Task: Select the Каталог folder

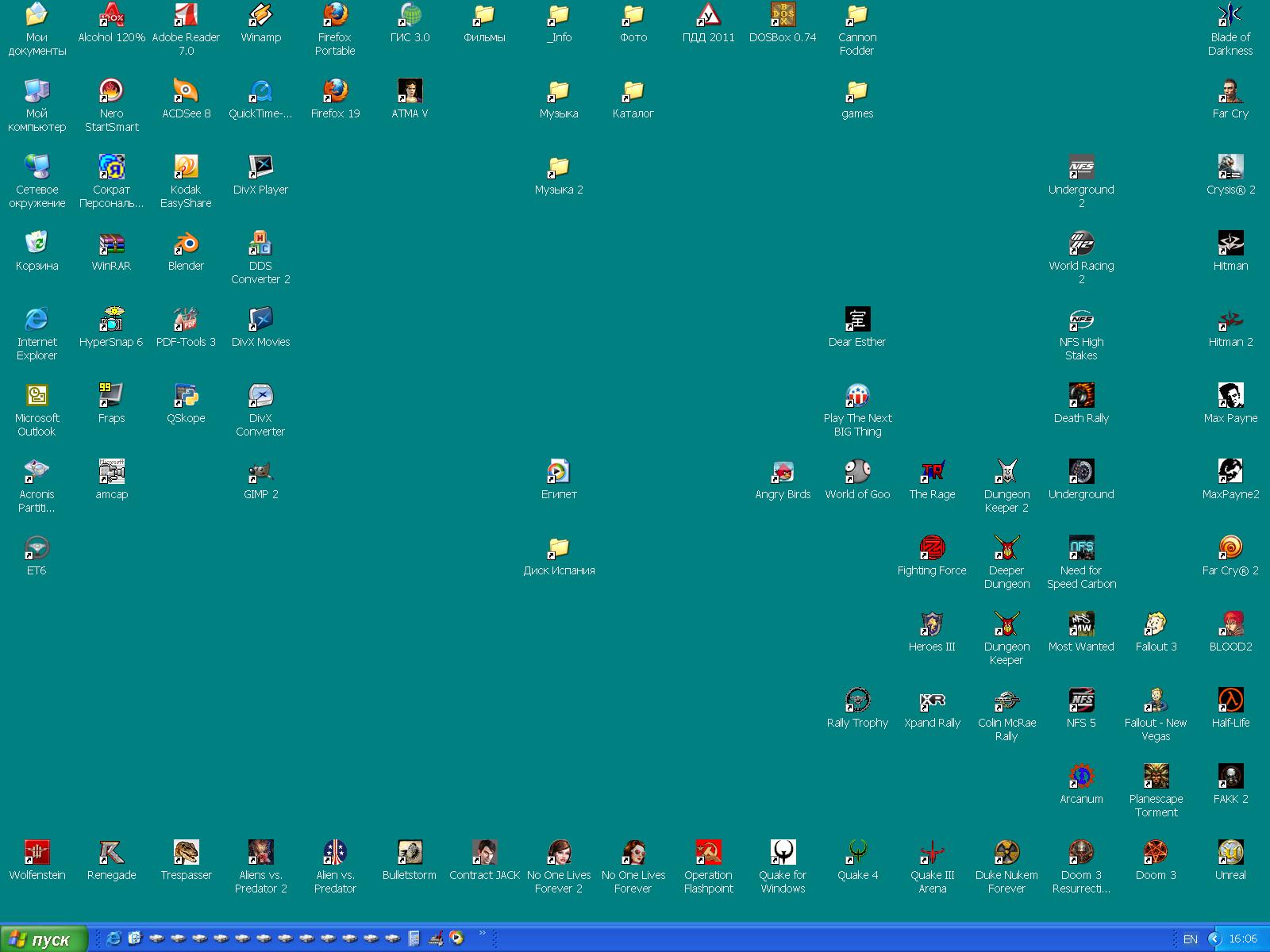Action: tap(633, 90)
